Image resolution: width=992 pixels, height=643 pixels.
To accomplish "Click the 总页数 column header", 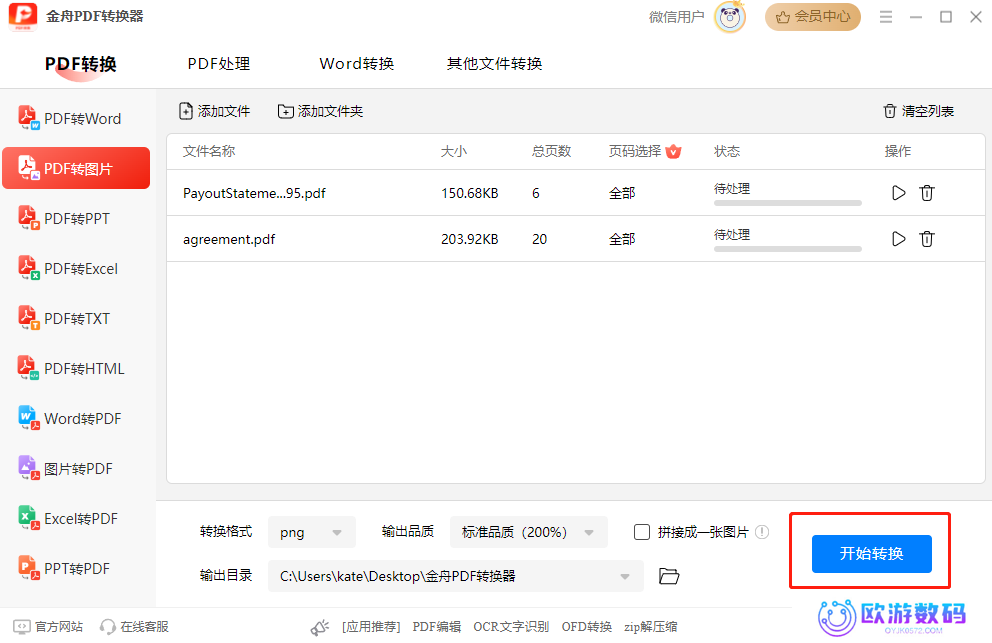I will [551, 151].
